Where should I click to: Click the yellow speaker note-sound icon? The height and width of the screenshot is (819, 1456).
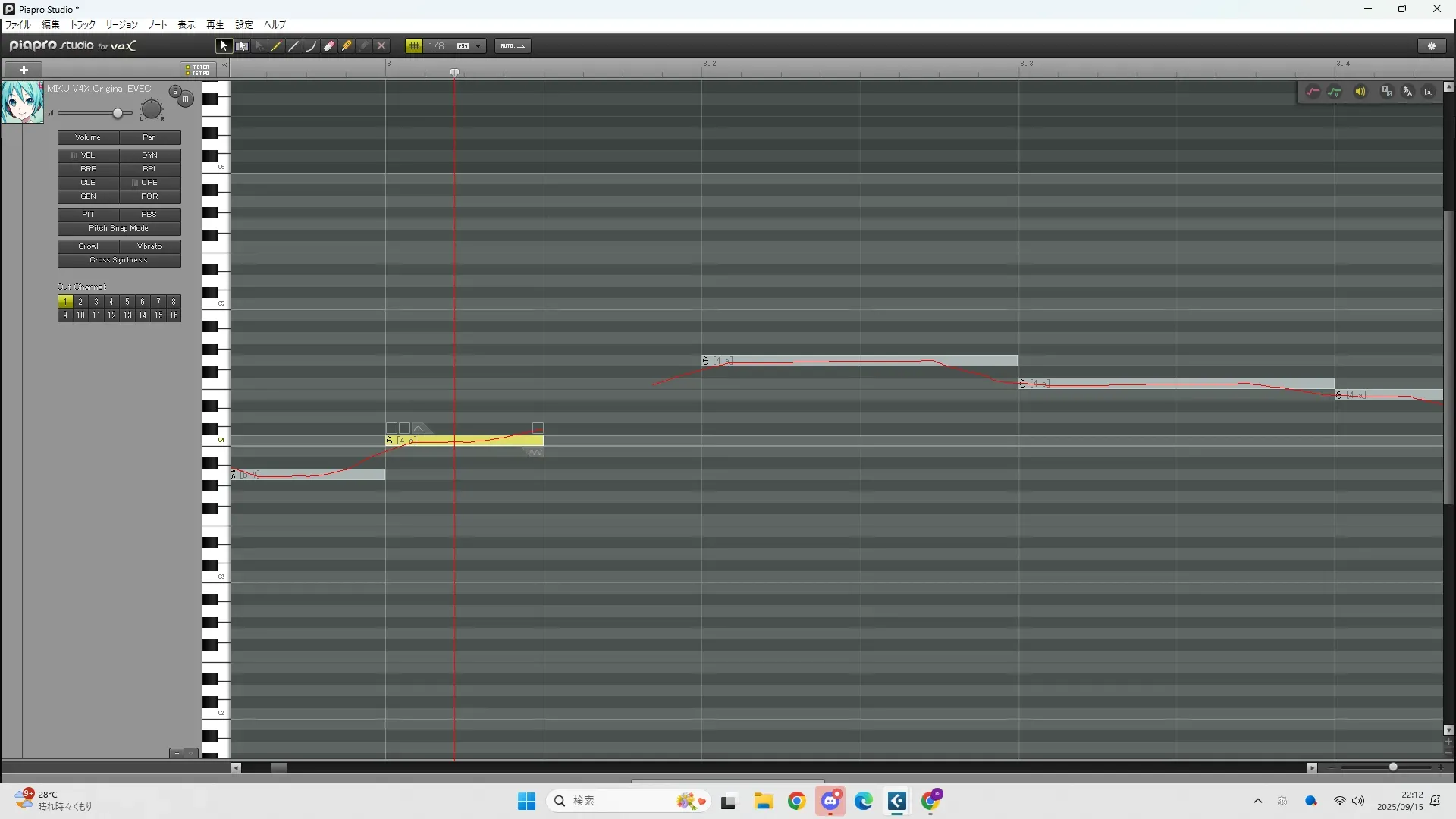pyautogui.click(x=1360, y=92)
